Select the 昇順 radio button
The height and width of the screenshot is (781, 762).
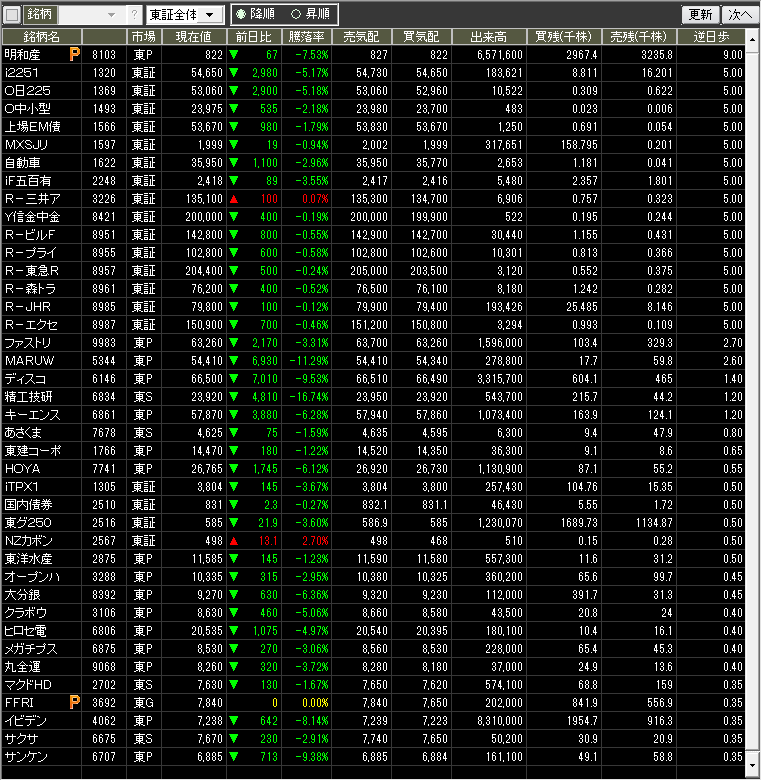[x=295, y=15]
